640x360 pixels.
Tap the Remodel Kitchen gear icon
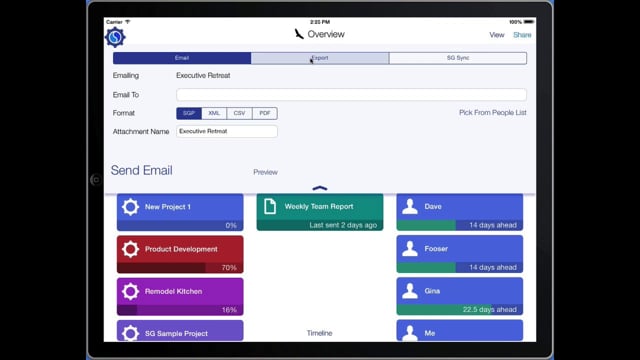tap(130, 291)
